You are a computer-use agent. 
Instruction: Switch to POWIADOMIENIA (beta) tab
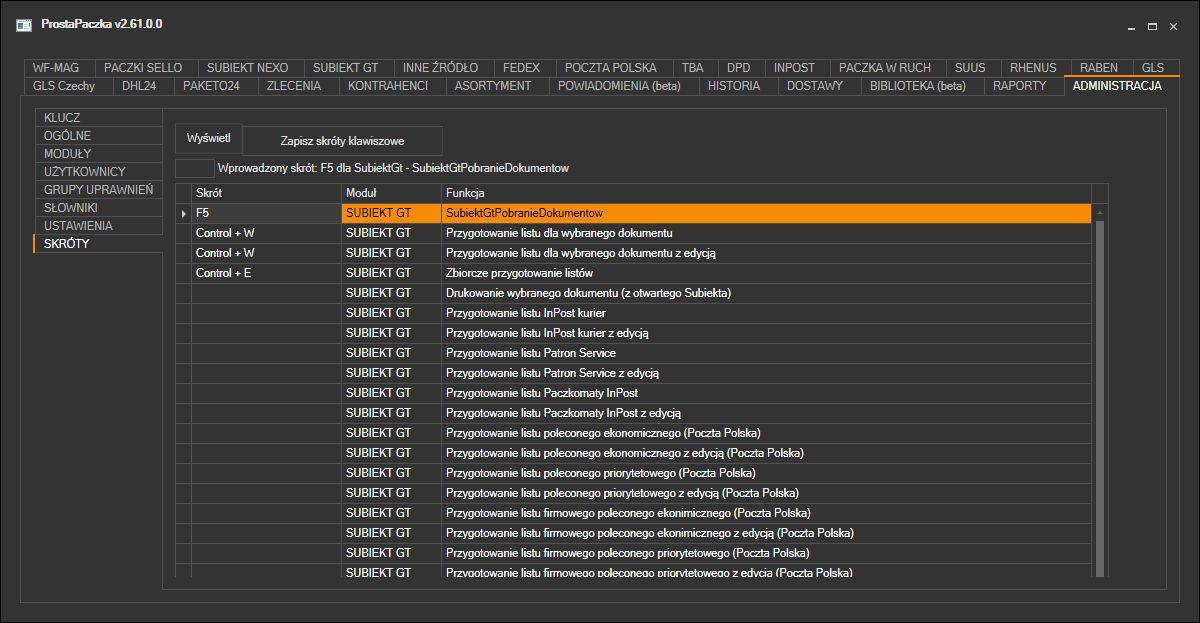[x=619, y=86]
